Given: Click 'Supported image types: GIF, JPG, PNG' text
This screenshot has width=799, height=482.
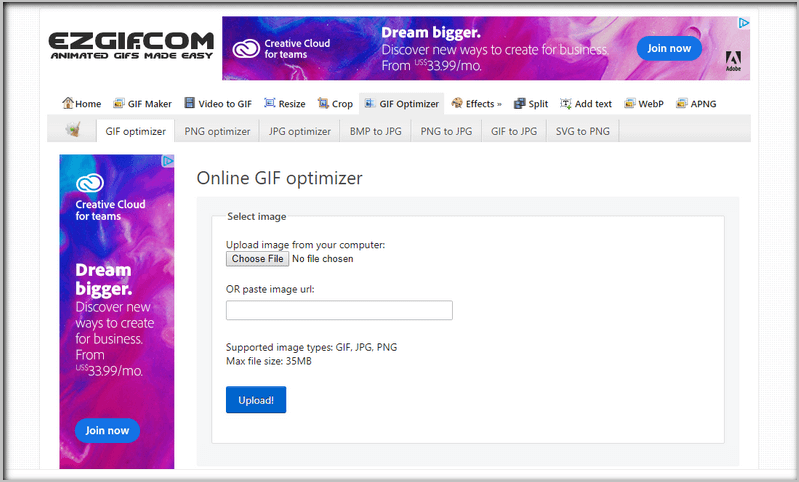Looking at the screenshot, I should tap(311, 347).
